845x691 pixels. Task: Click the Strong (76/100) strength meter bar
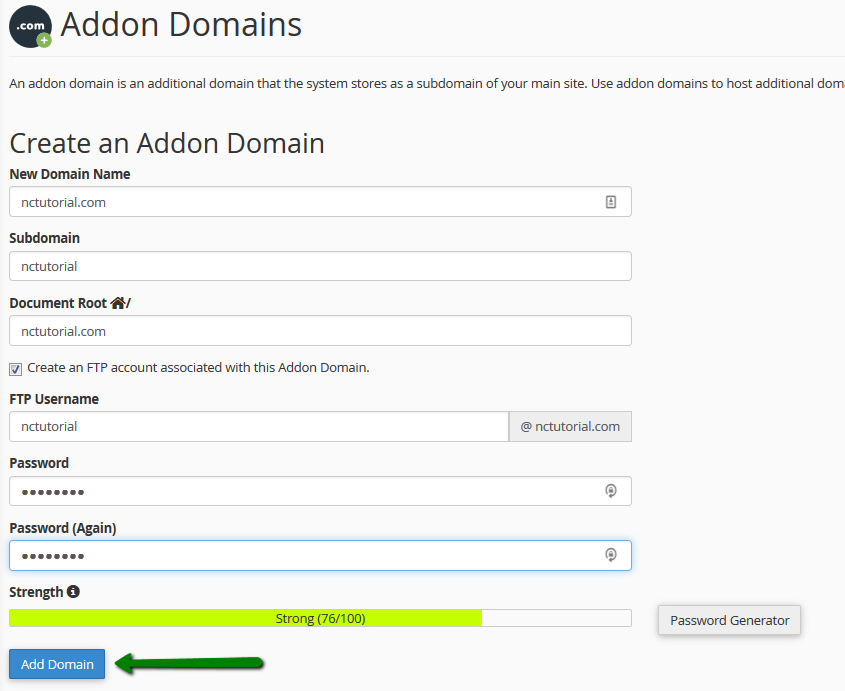(x=320, y=618)
